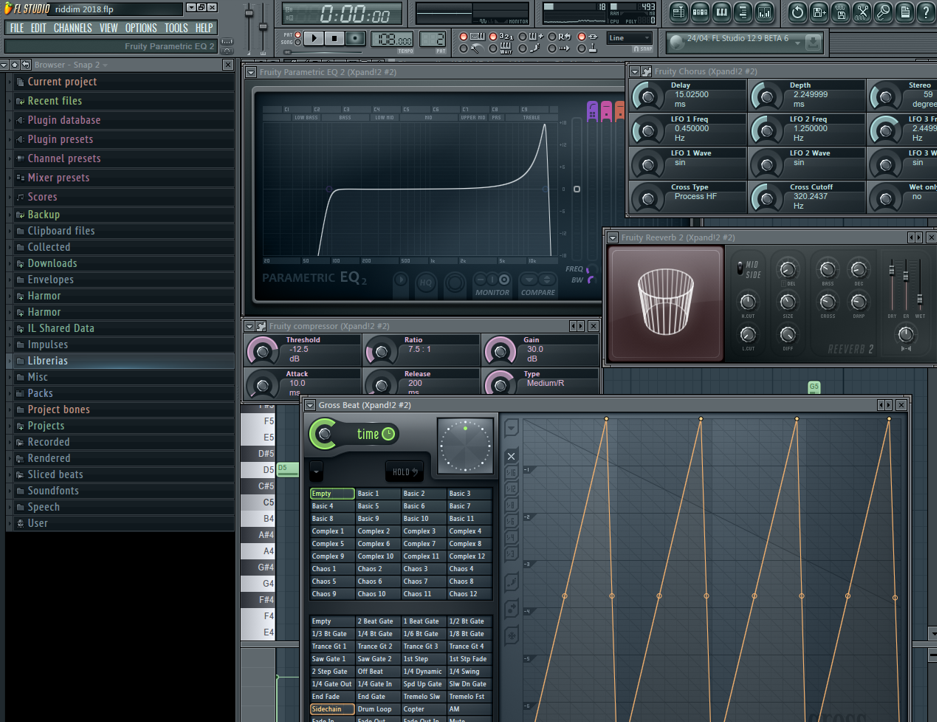Open the Playlist view icon in toolbar
Viewport: 937px width, 722px height.
tap(678, 11)
